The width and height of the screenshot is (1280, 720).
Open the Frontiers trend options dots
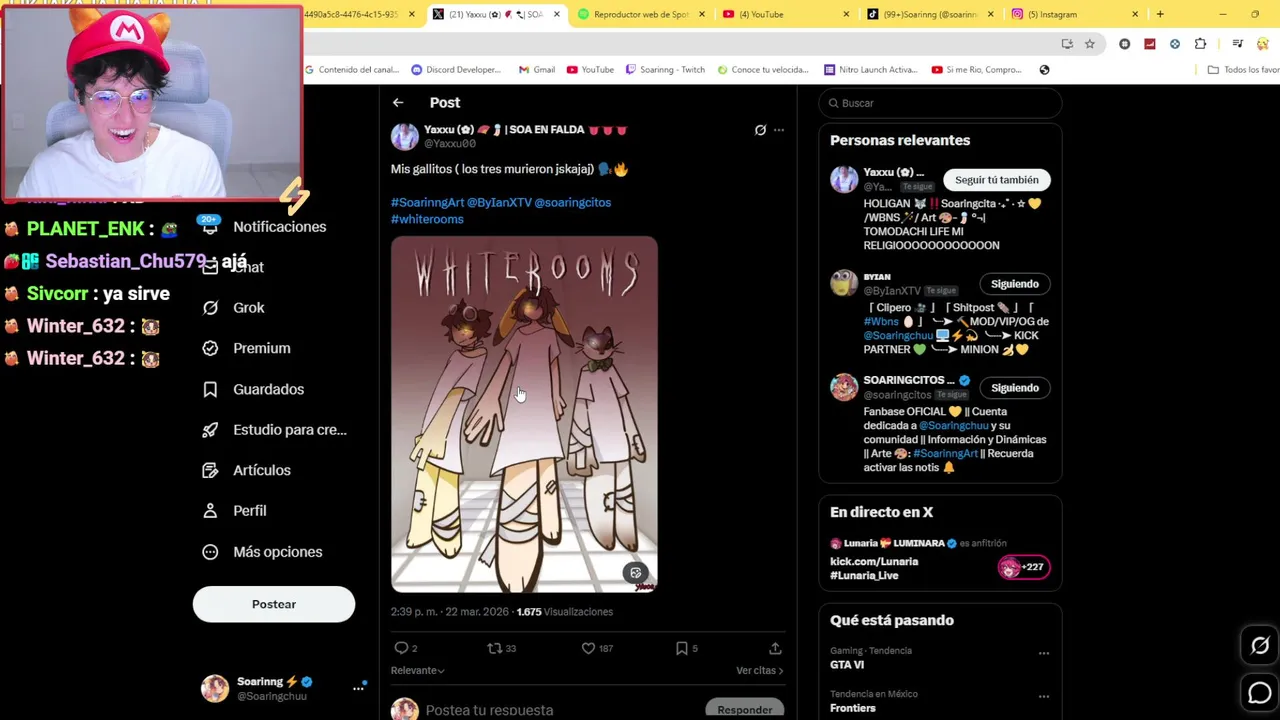point(1044,696)
